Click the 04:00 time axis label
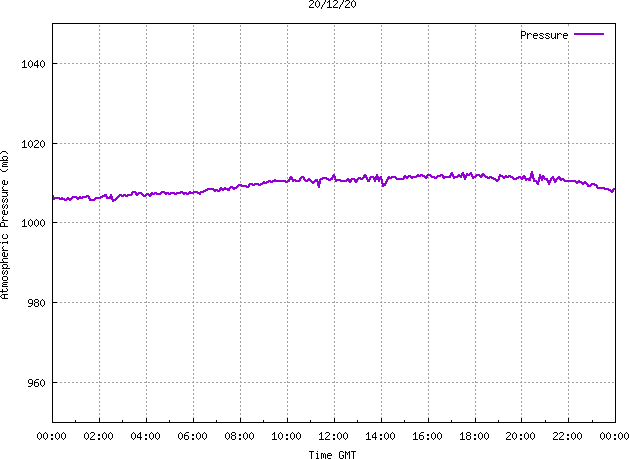The height and width of the screenshot is (459, 629). click(x=146, y=436)
